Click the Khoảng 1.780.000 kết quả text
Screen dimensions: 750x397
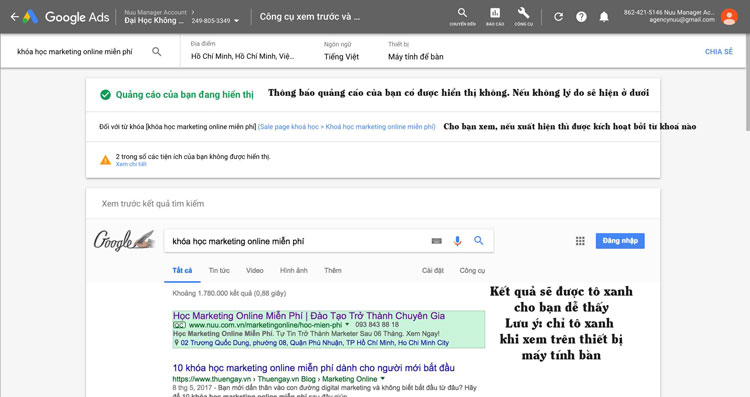[x=229, y=293]
